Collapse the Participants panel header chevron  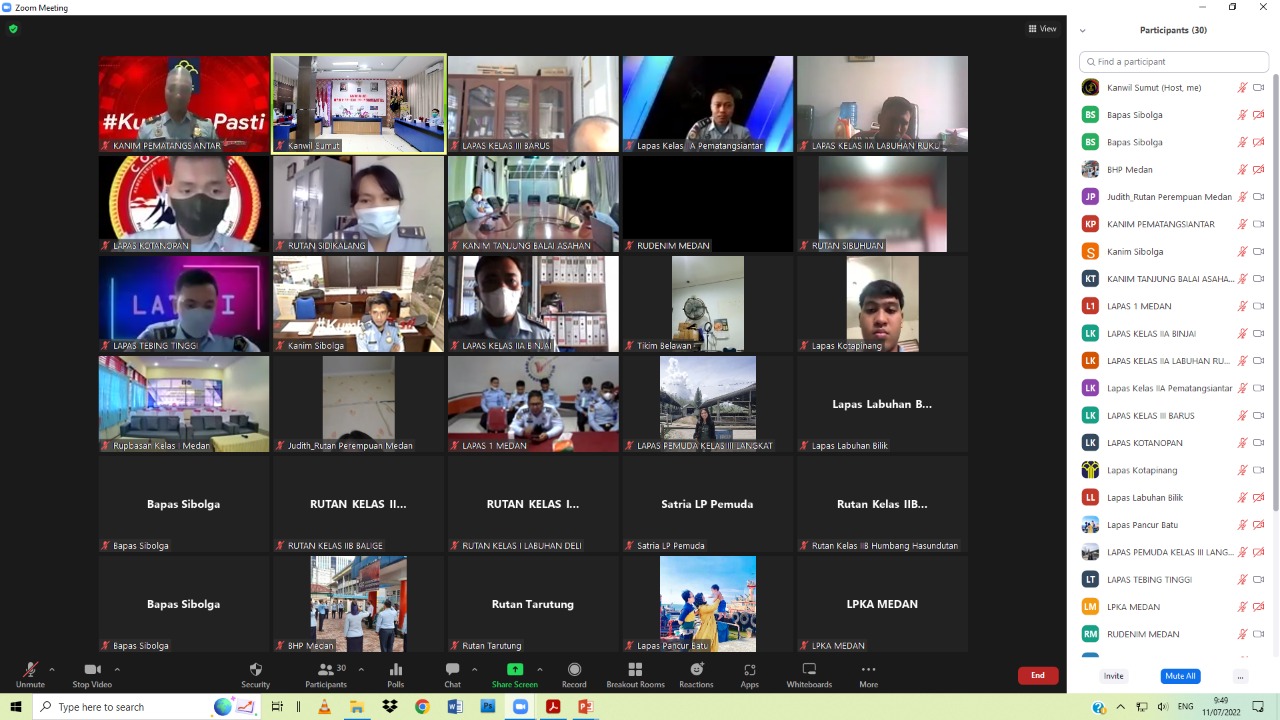pos(1082,31)
